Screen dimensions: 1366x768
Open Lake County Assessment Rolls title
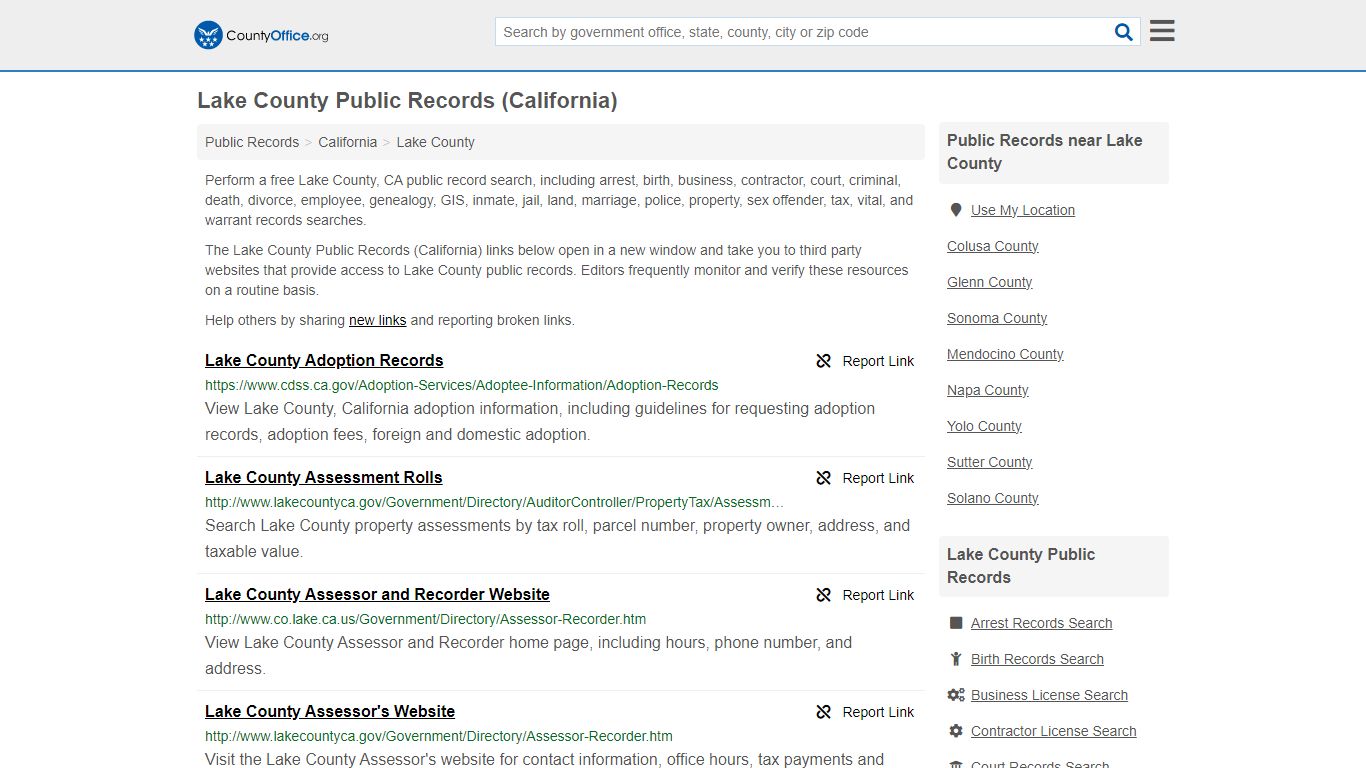click(323, 477)
